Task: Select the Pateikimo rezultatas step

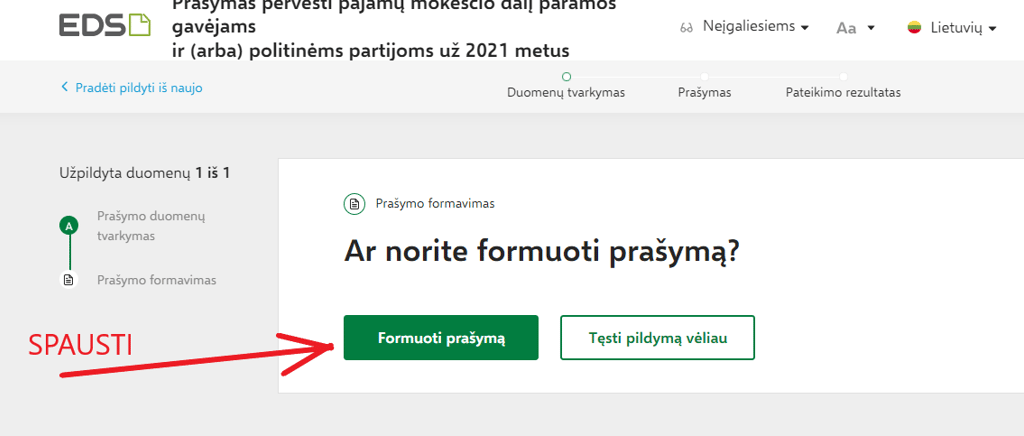Action: pyautogui.click(x=843, y=86)
